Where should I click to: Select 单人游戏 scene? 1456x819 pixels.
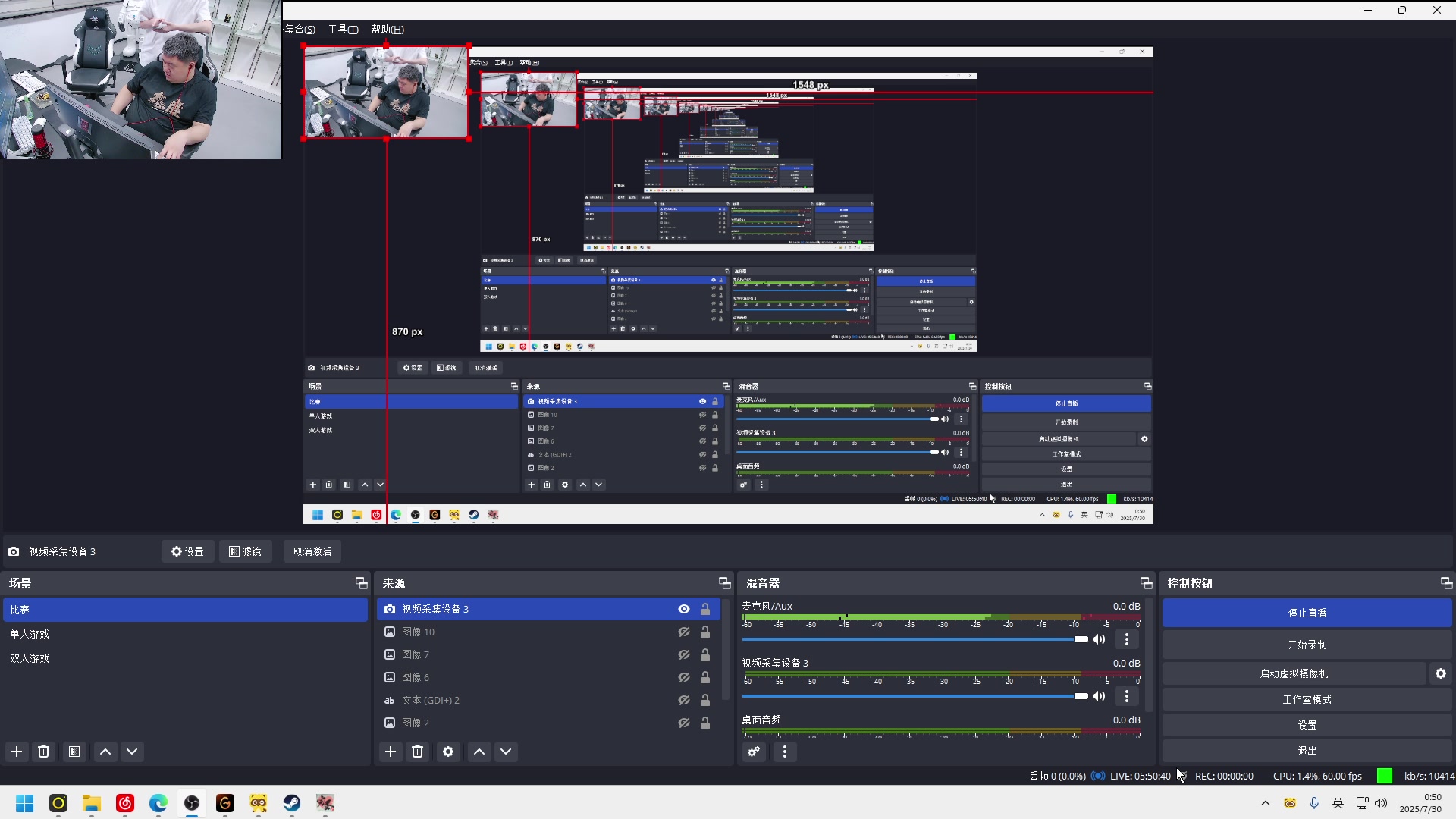point(185,634)
